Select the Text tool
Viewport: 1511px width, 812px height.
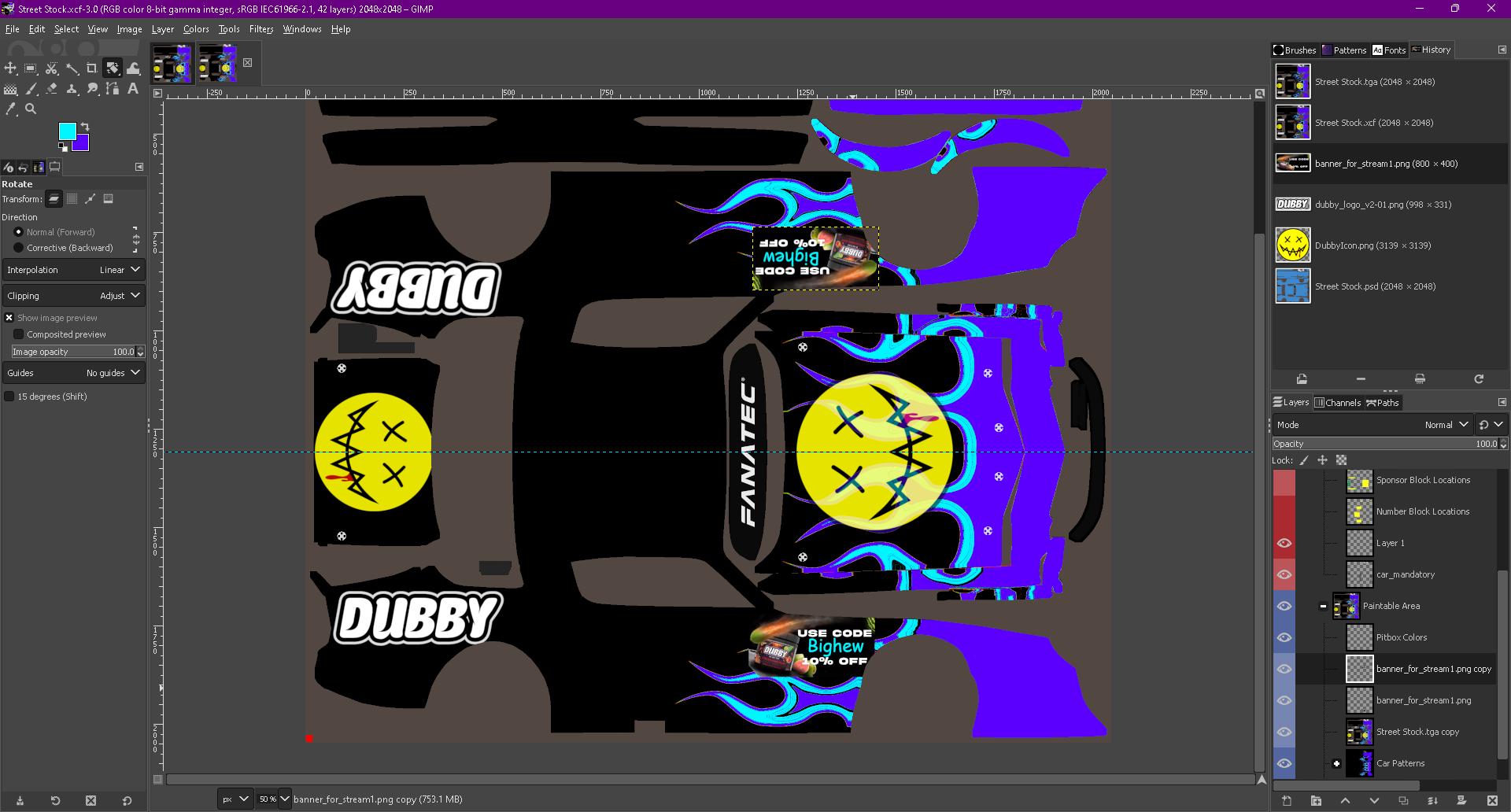click(132, 89)
